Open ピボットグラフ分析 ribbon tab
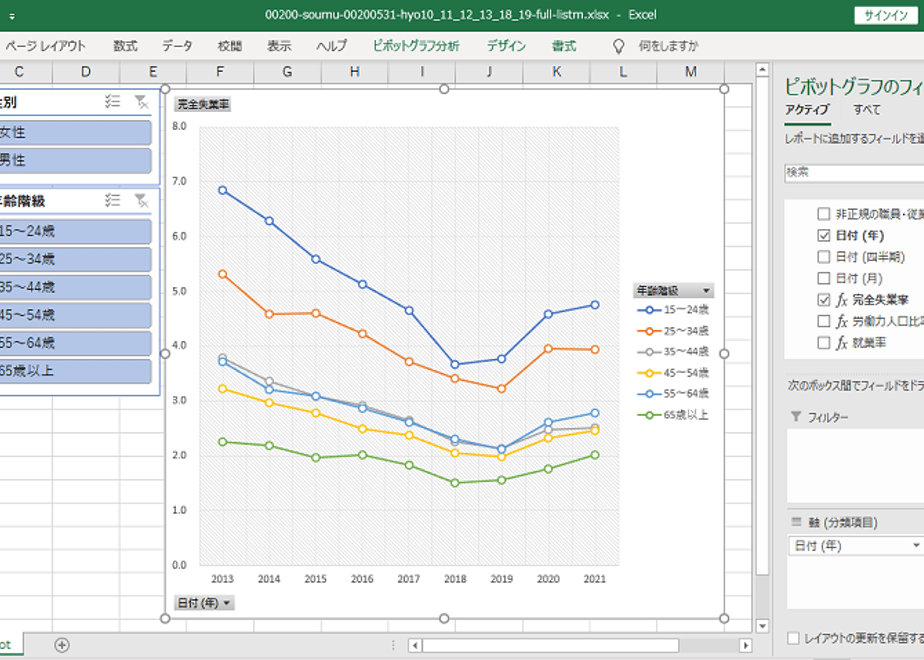The height and width of the screenshot is (660, 924). [x=416, y=46]
